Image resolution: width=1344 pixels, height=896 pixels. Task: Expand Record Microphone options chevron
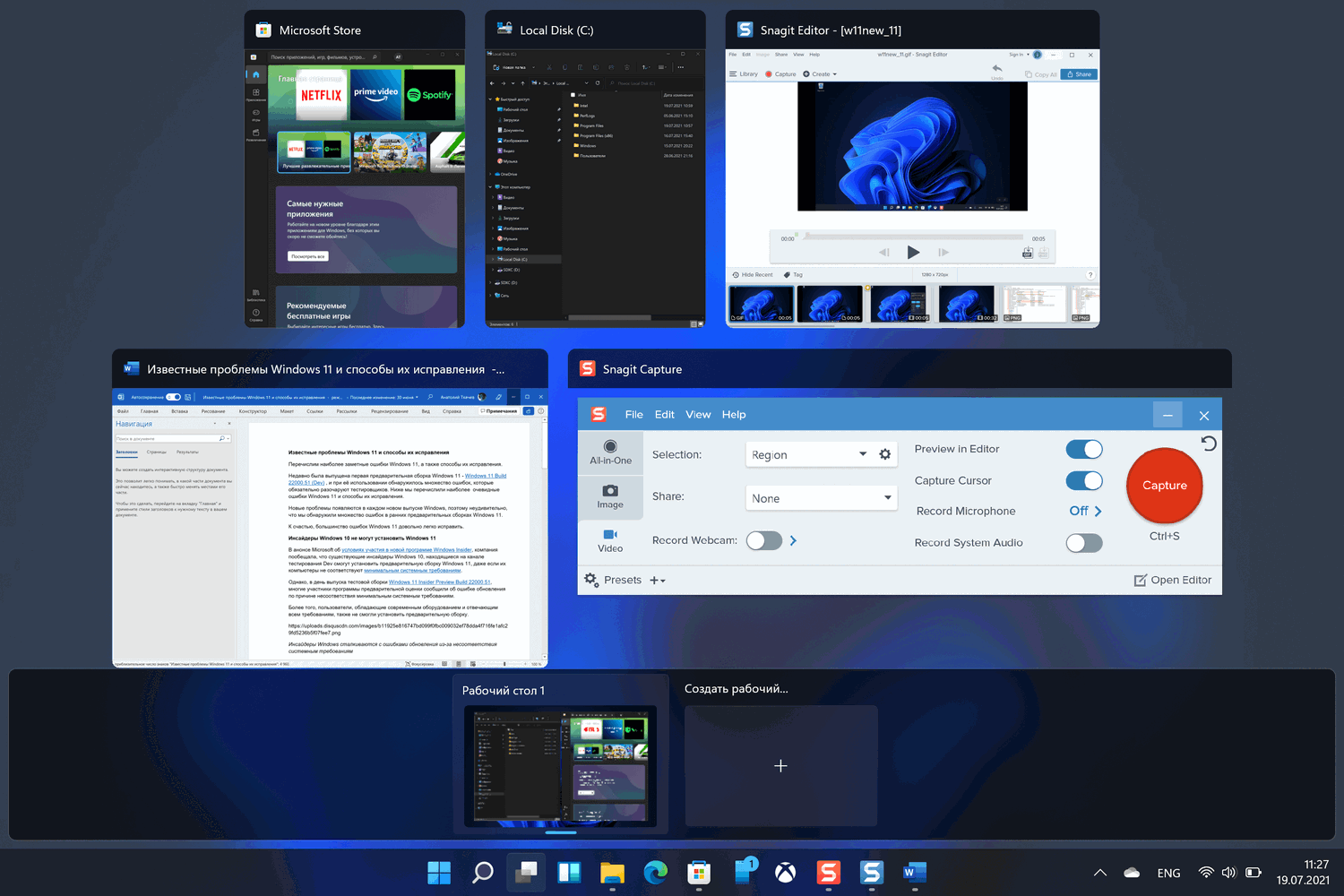click(1098, 511)
